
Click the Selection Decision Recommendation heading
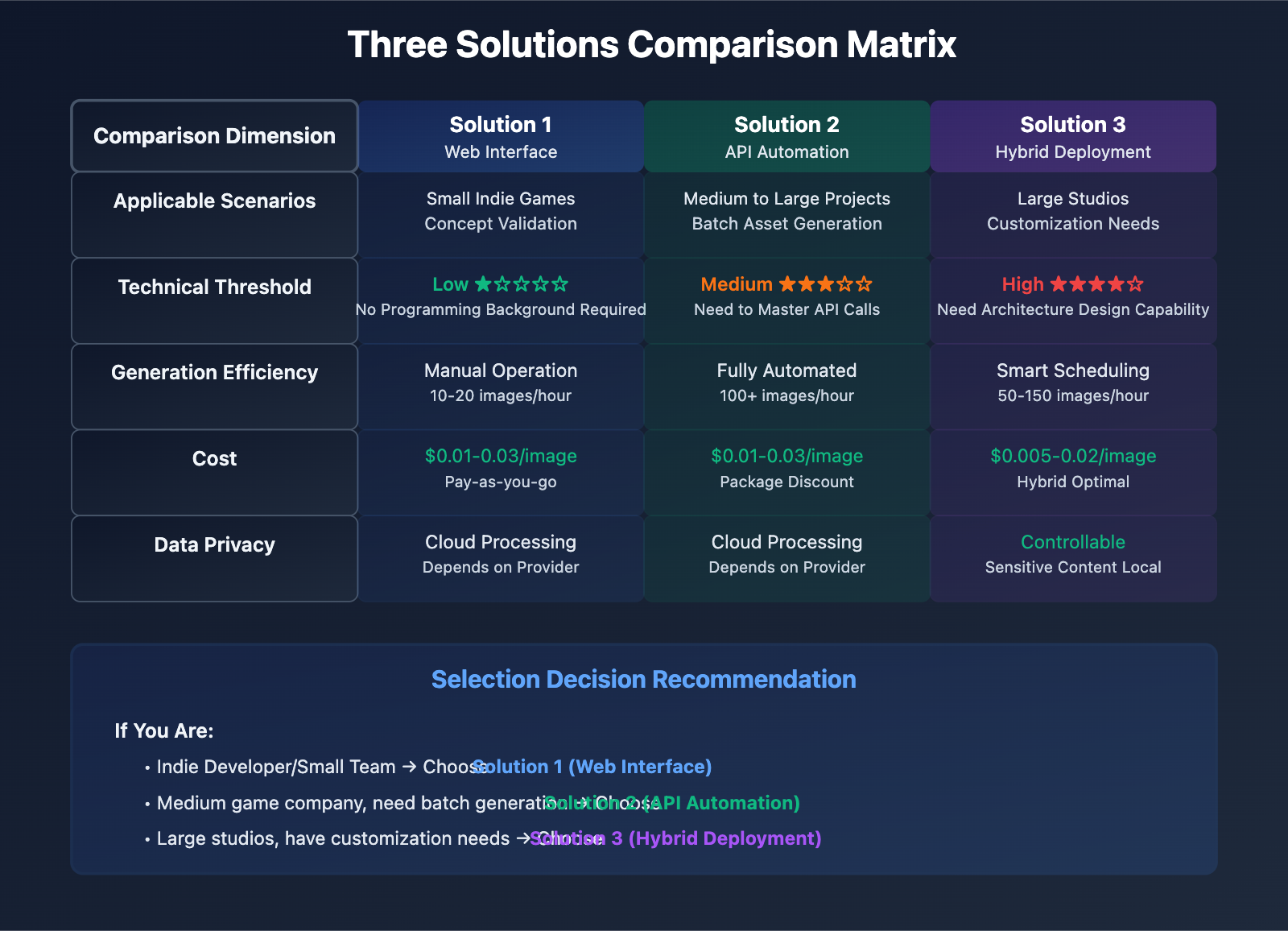click(643, 680)
